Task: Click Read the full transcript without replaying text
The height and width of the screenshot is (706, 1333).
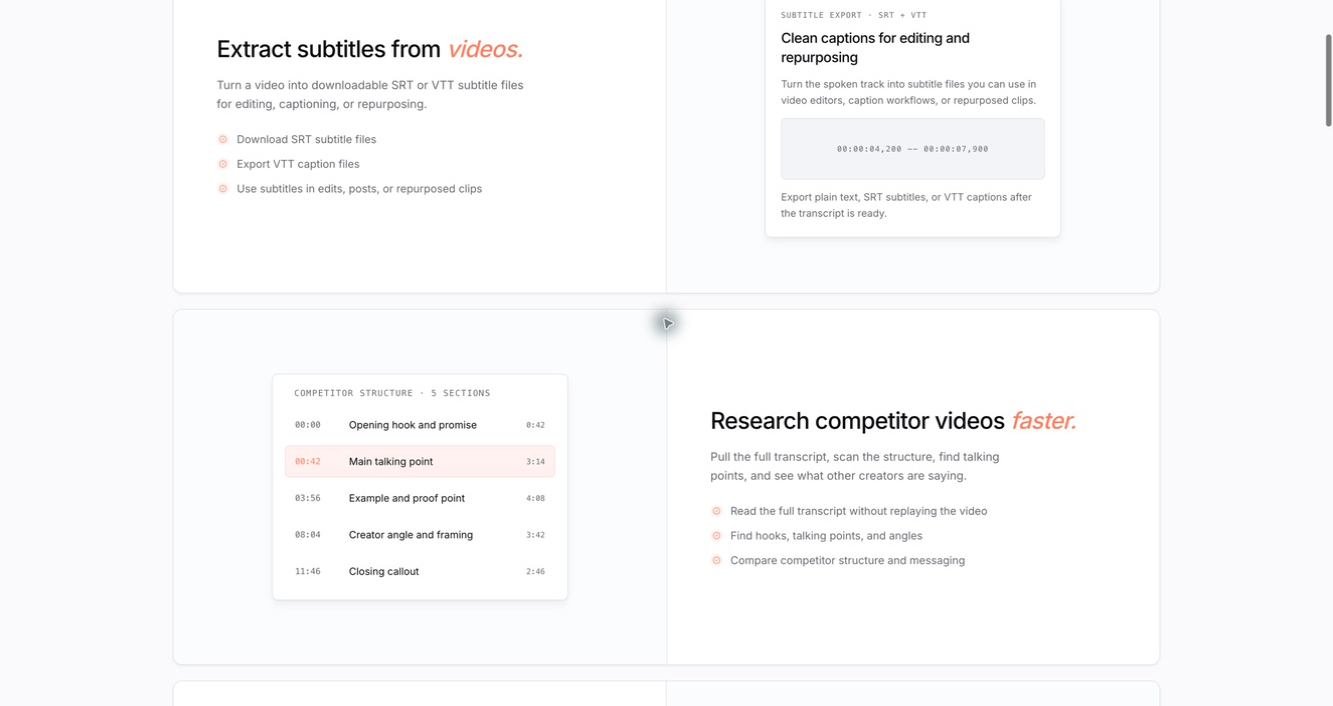Action: 858,511
